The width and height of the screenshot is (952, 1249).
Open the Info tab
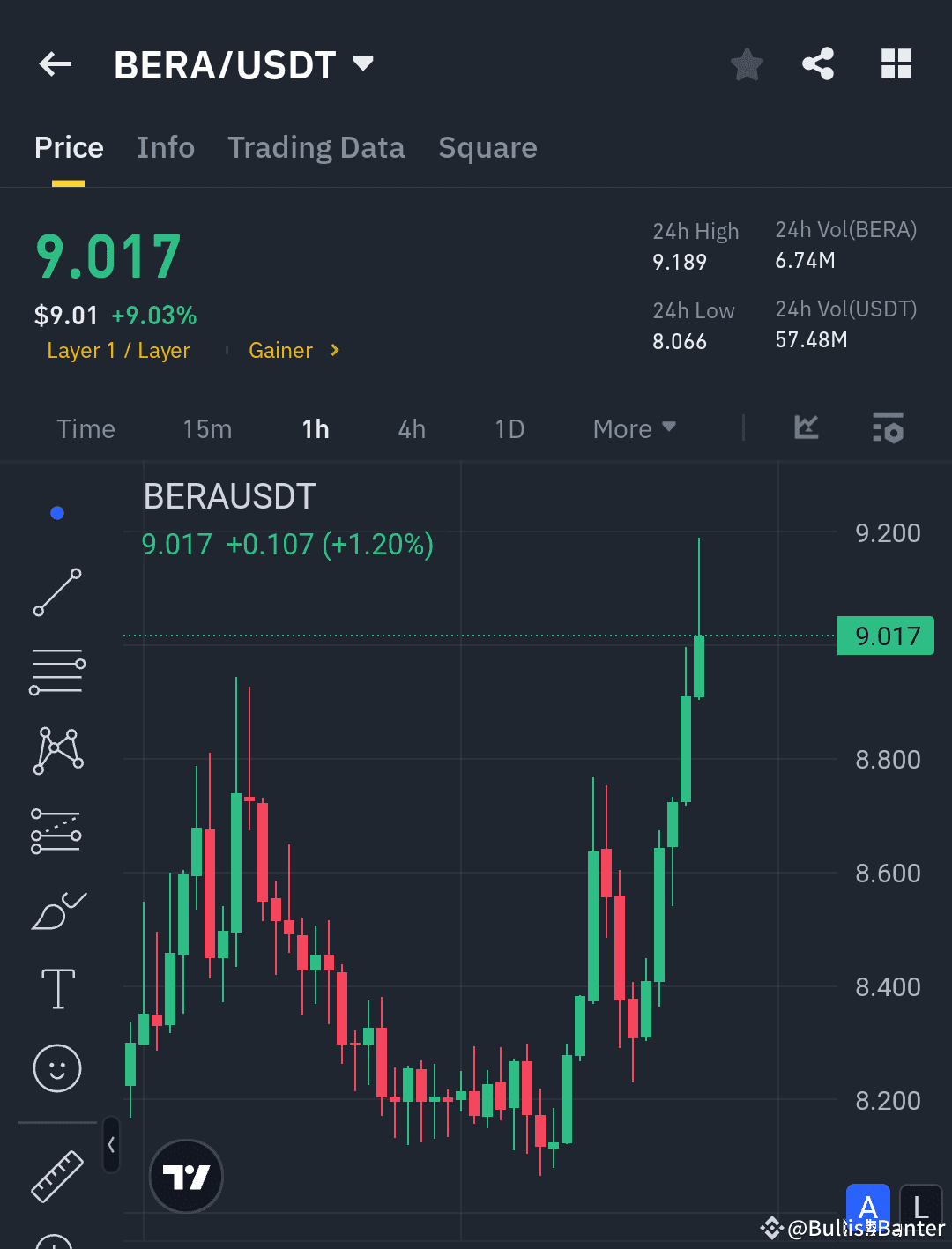(166, 147)
